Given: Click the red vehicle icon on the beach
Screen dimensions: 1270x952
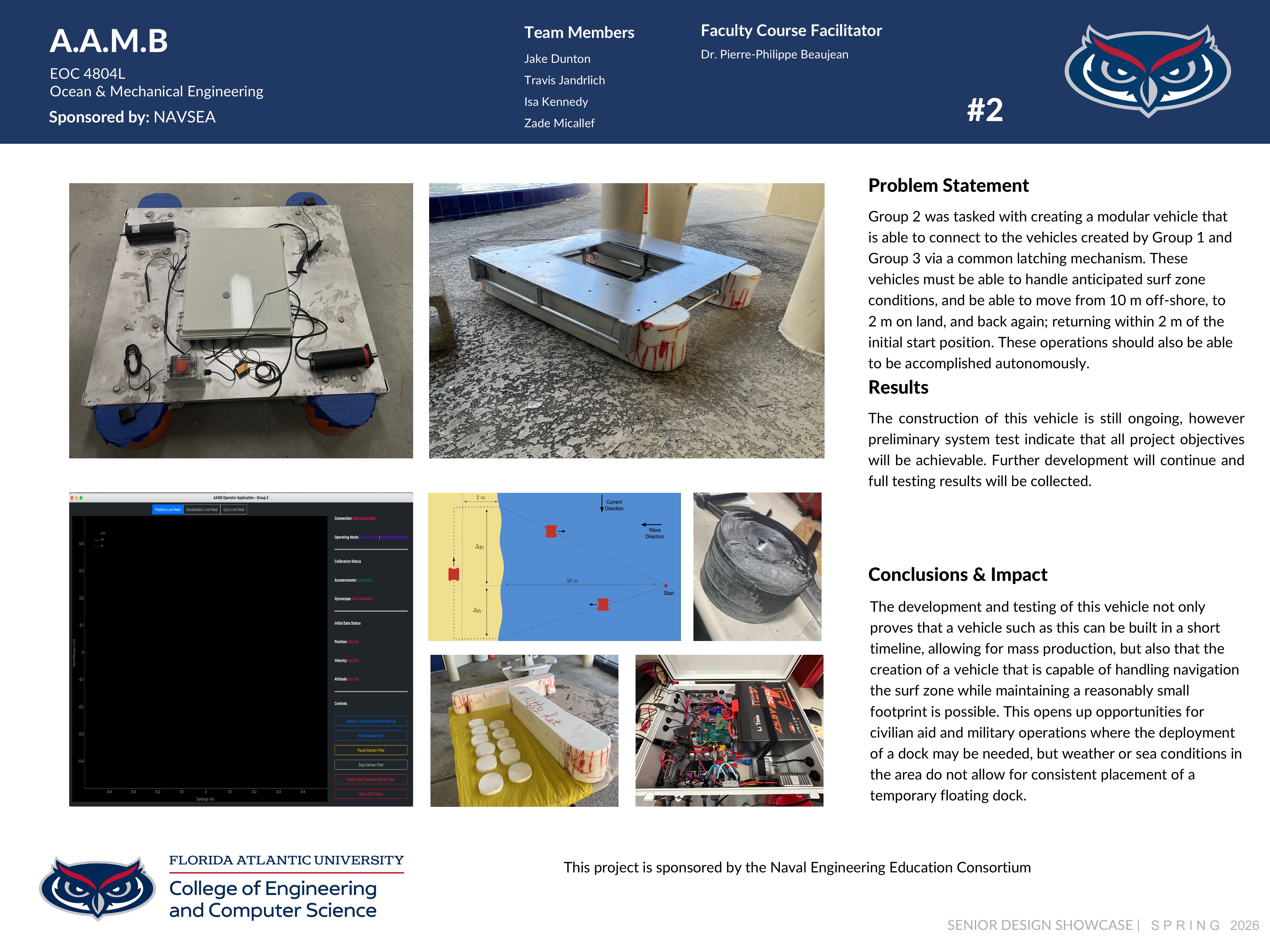Looking at the screenshot, I should click(454, 574).
